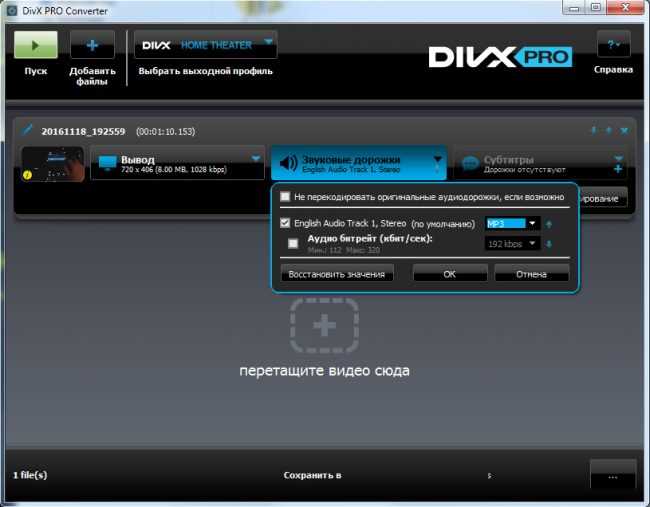Open the Справка help question-mark button
This screenshot has width=650, height=507.
click(x=614, y=44)
